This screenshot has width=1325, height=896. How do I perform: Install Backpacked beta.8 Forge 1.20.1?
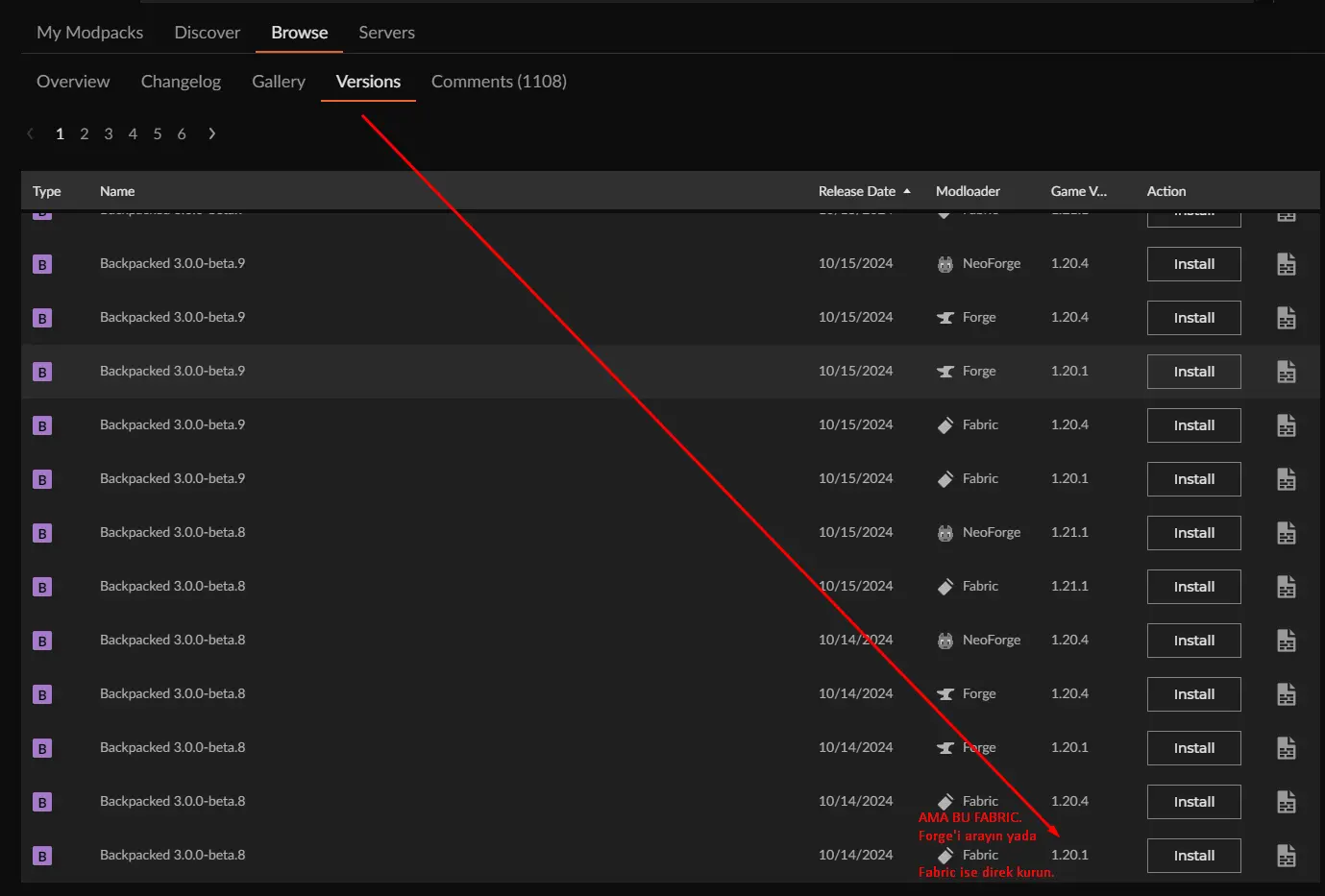pos(1194,748)
